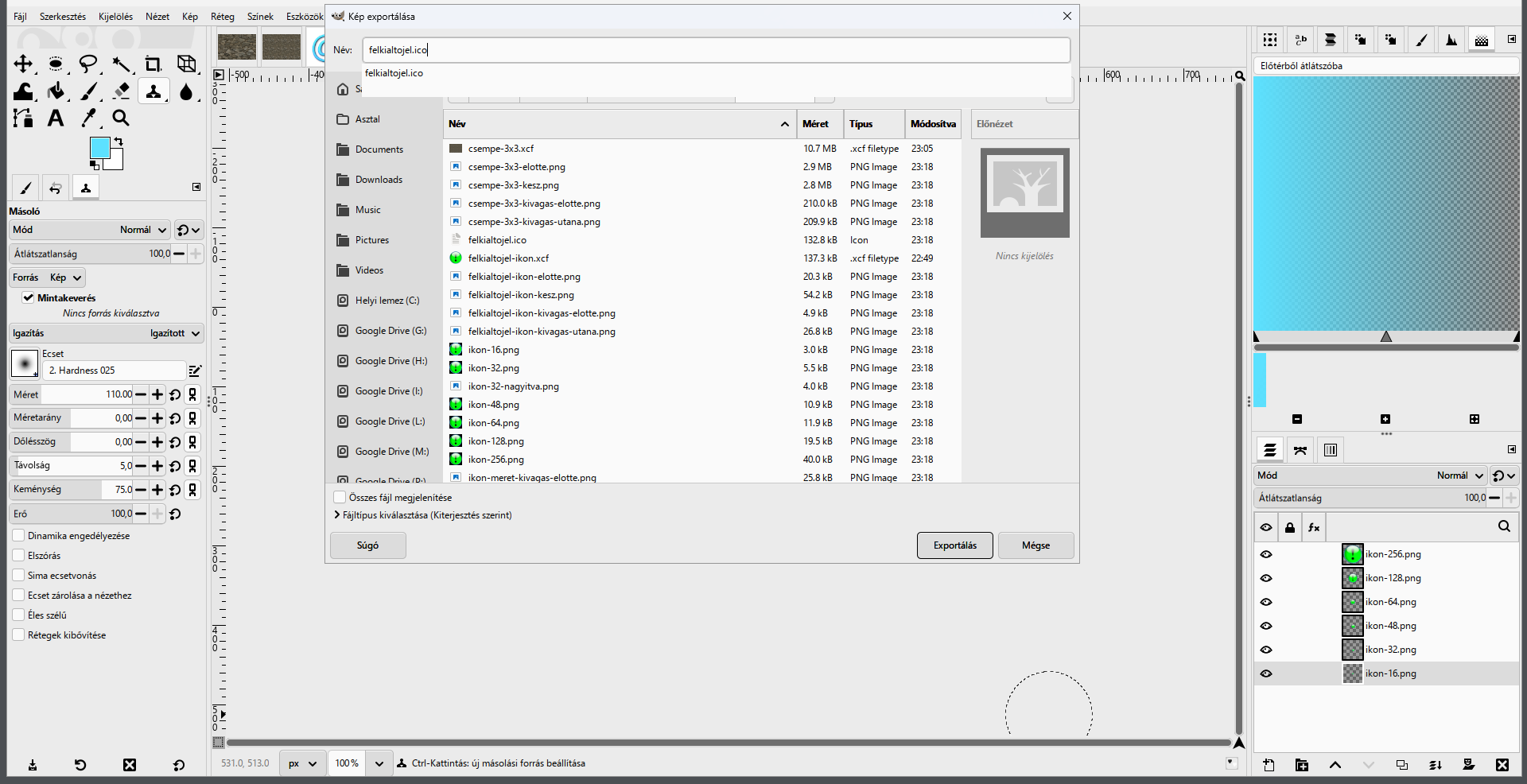Open the Színek menu
The width and height of the screenshot is (1527, 784).
pos(260,17)
